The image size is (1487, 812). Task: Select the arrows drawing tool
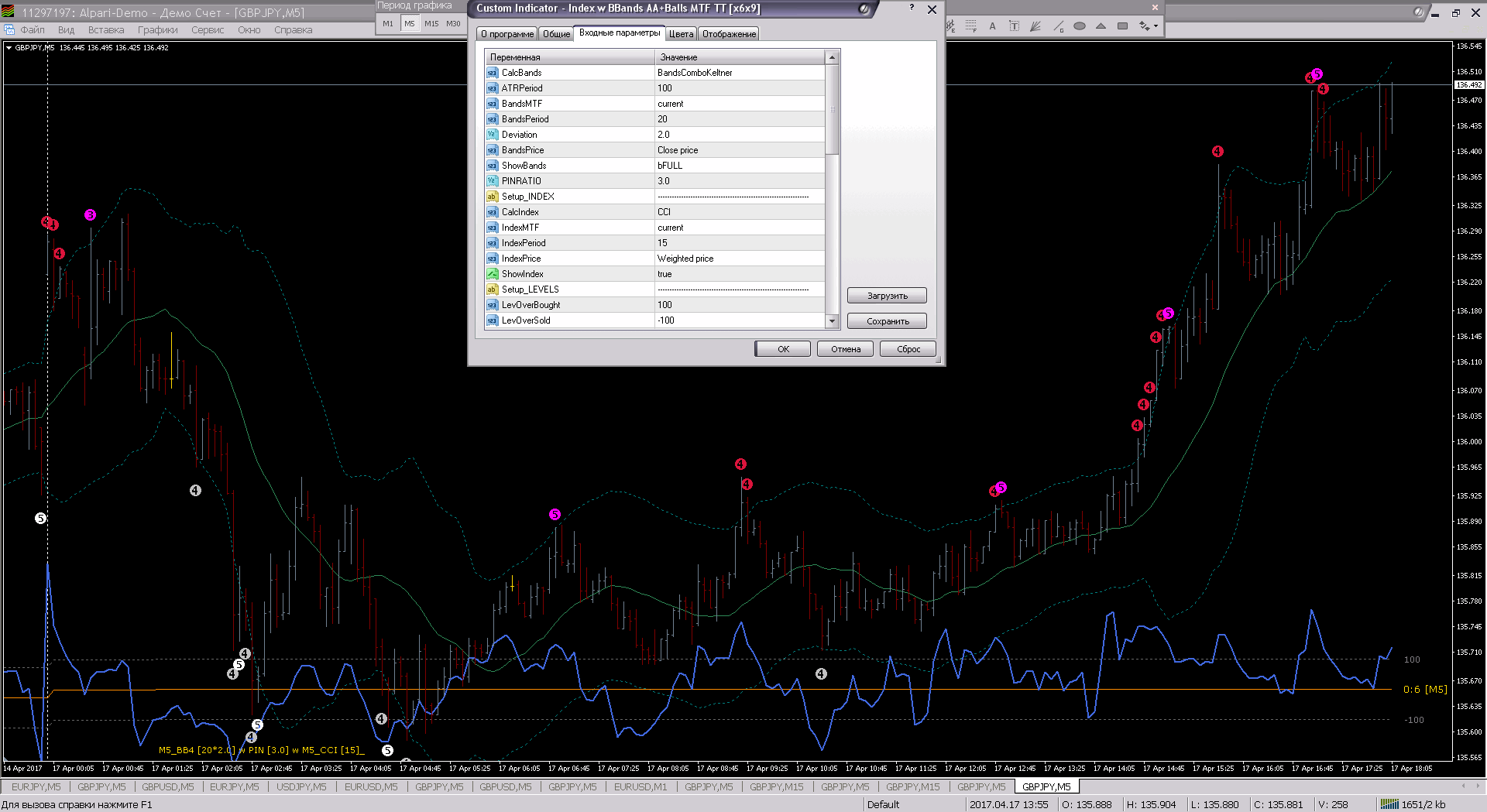1144,26
